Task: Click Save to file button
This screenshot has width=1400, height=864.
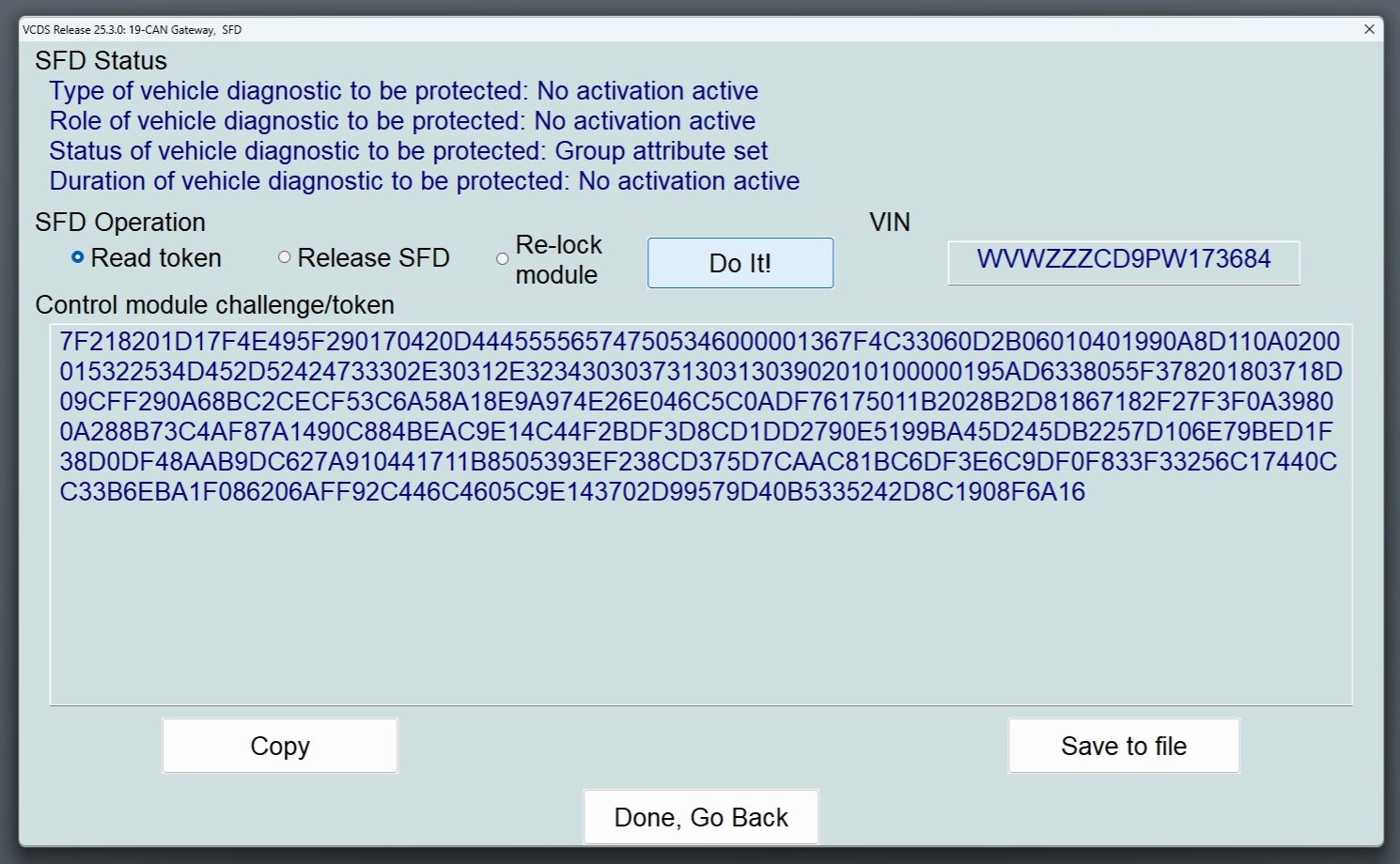Action: (x=1124, y=746)
